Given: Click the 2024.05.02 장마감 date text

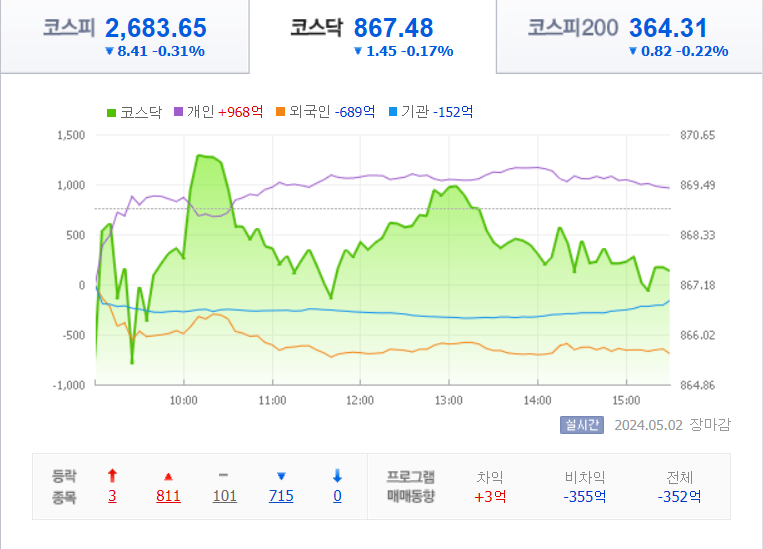Looking at the screenshot, I should coord(672,425).
